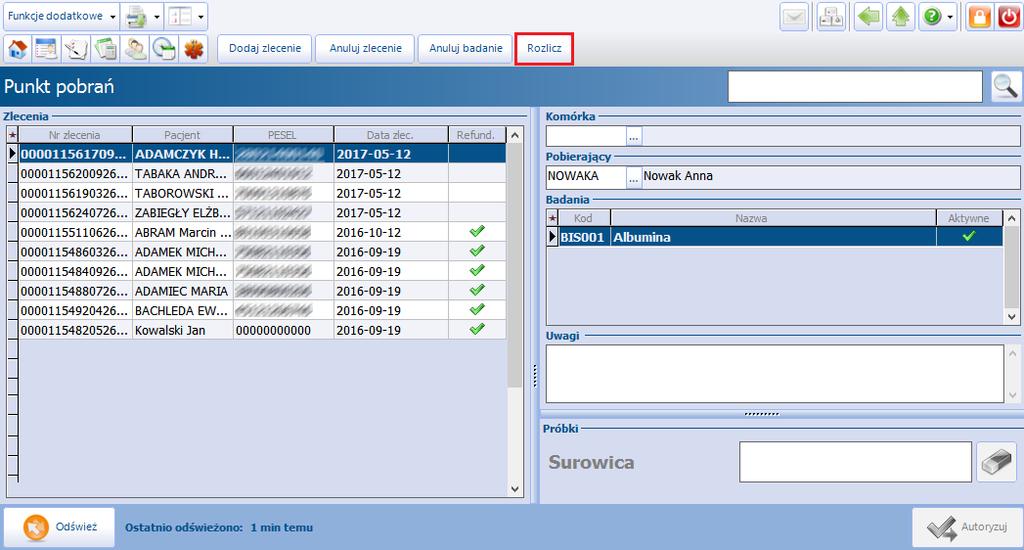Open the help question mark dropdown arrow

pyautogui.click(x=950, y=17)
